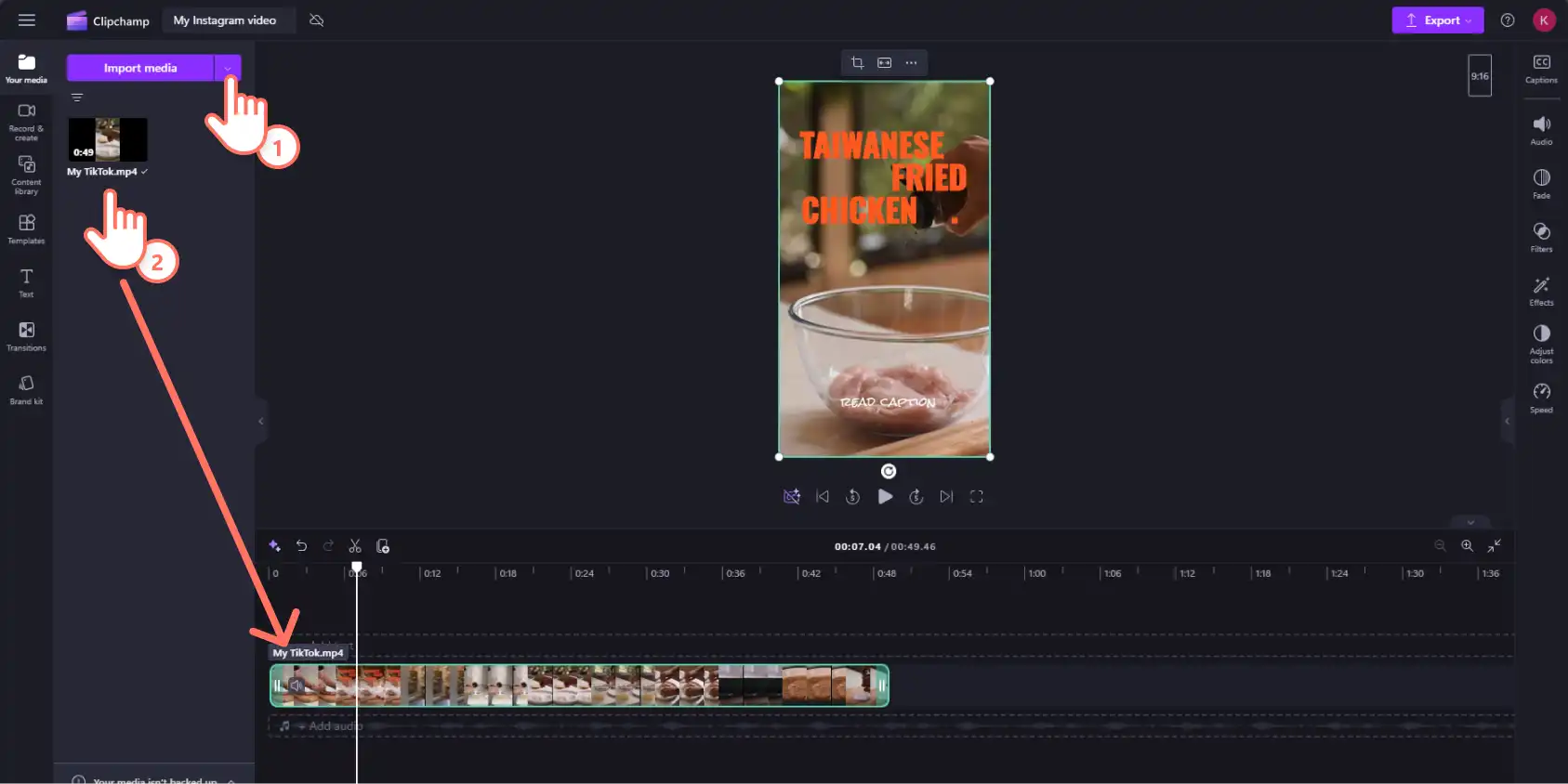Skip to the start of video

[823, 497]
